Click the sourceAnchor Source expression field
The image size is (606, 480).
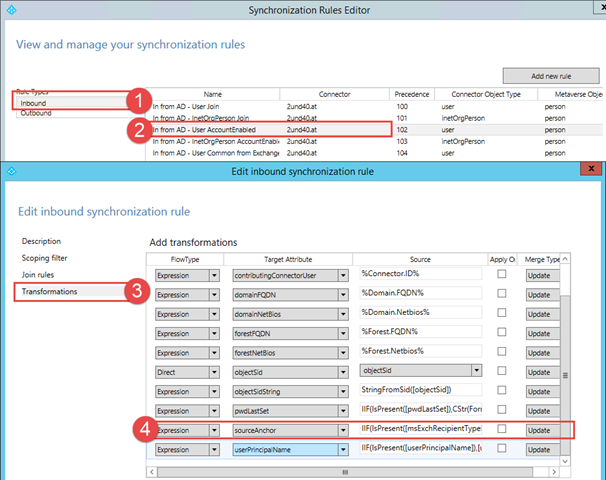420,429
